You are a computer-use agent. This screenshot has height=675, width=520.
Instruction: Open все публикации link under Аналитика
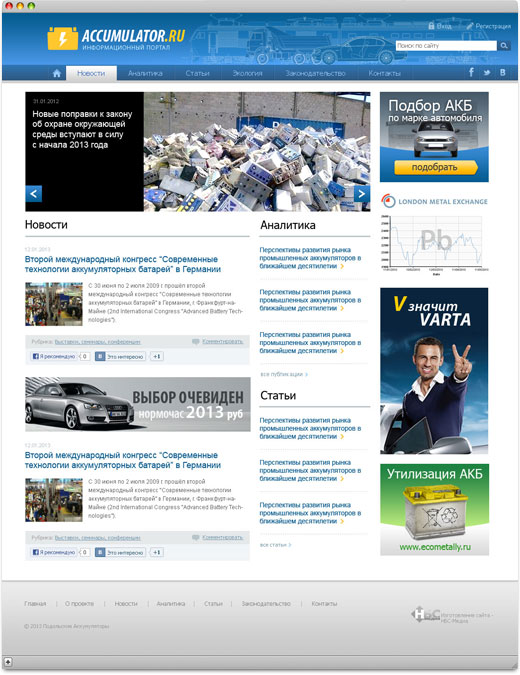(x=284, y=375)
